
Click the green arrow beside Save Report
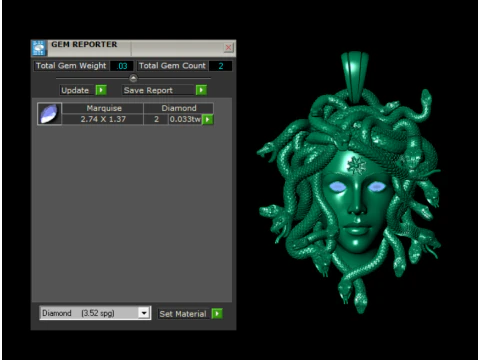(201, 90)
